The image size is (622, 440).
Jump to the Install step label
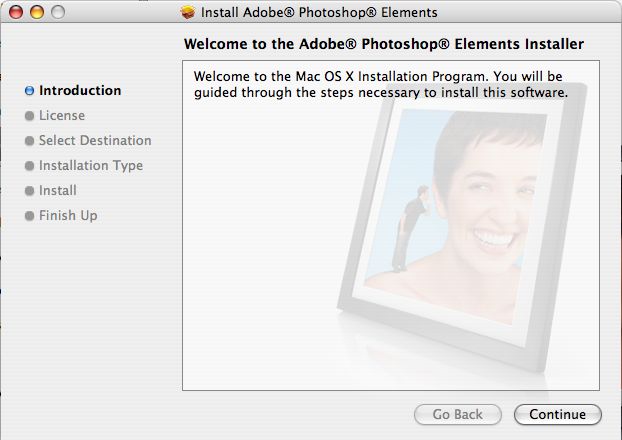pyautogui.click(x=58, y=190)
